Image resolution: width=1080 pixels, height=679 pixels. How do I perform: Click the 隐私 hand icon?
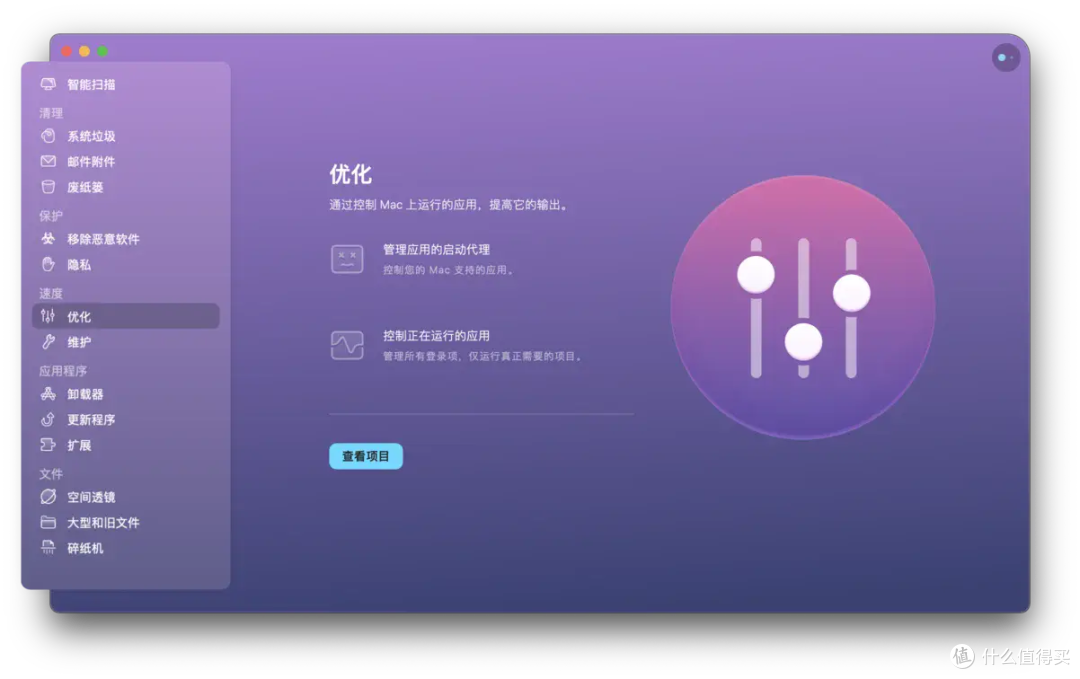point(48,264)
